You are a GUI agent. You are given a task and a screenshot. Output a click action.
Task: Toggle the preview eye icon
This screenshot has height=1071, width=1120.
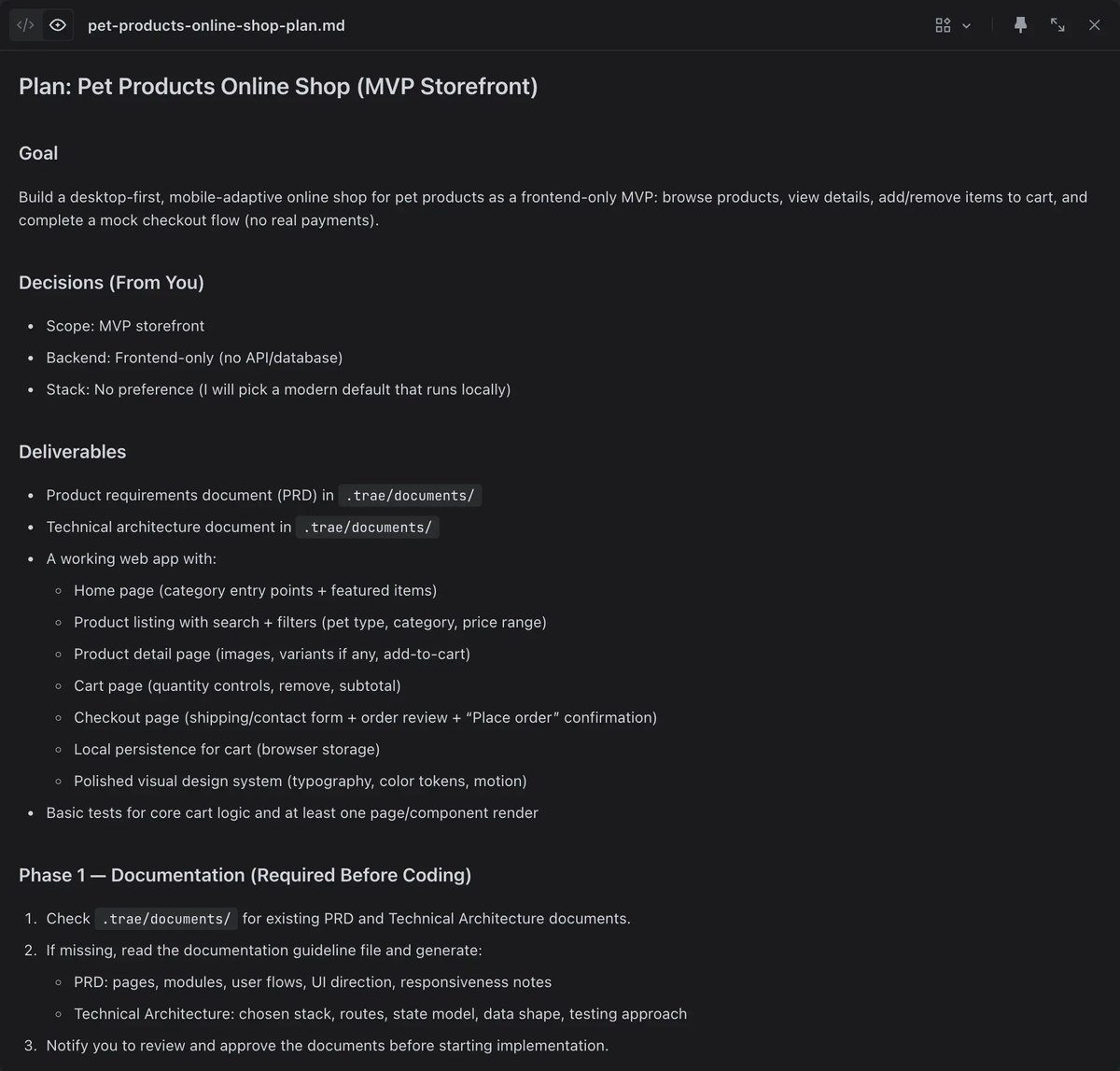pos(58,25)
